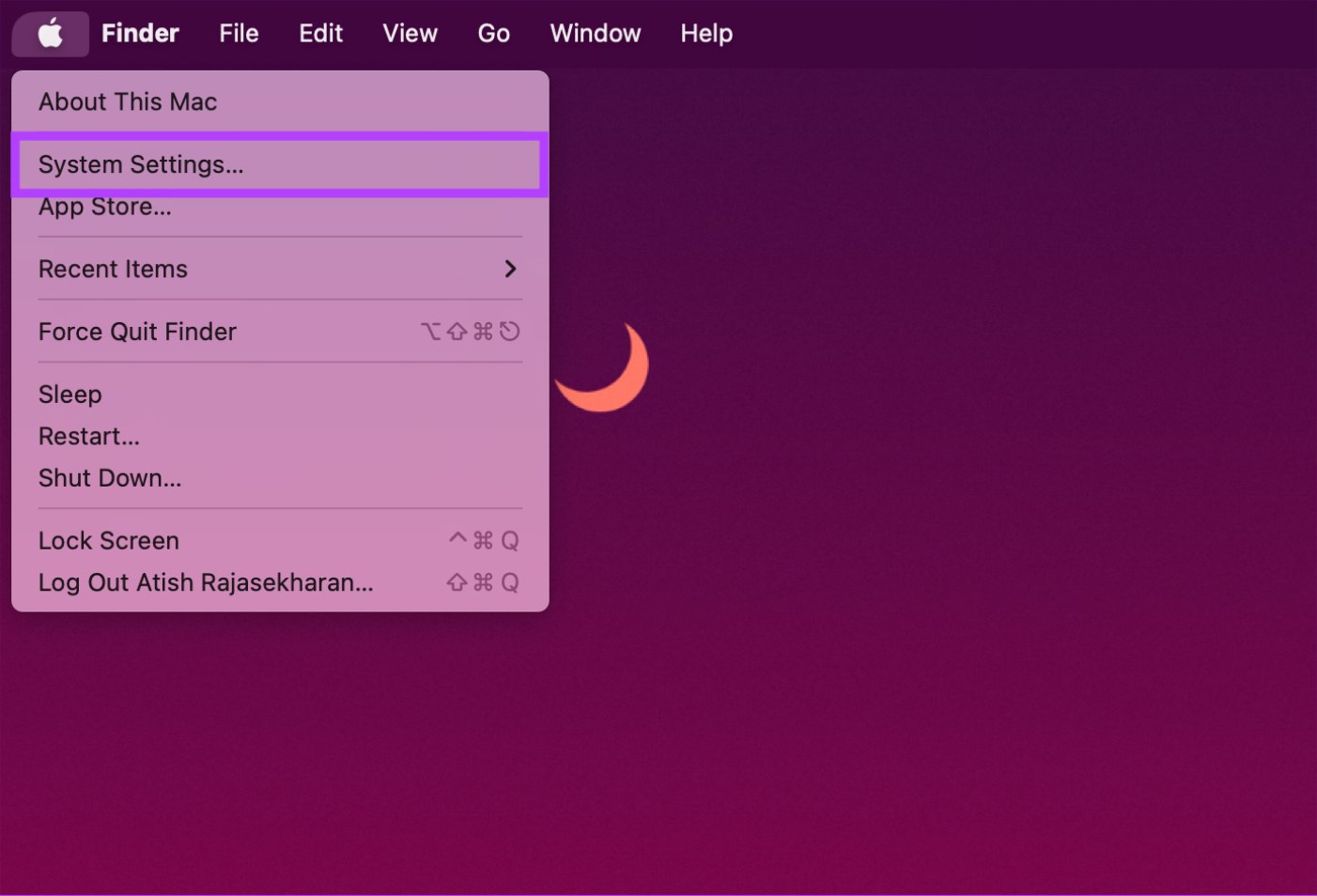Open the Help menu

(706, 34)
